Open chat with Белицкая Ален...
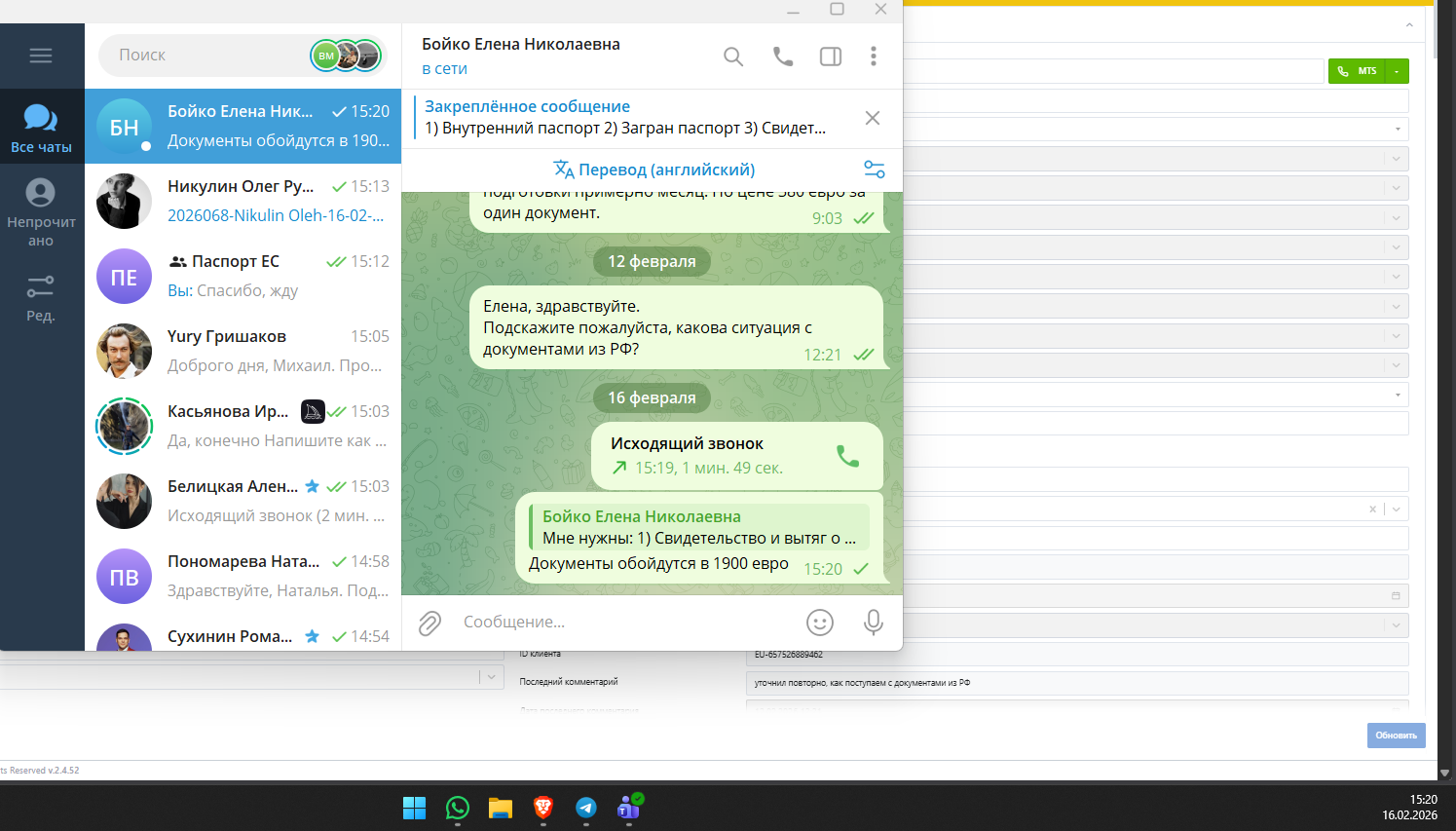This screenshot has width=1456, height=831. pyautogui.click(x=243, y=502)
